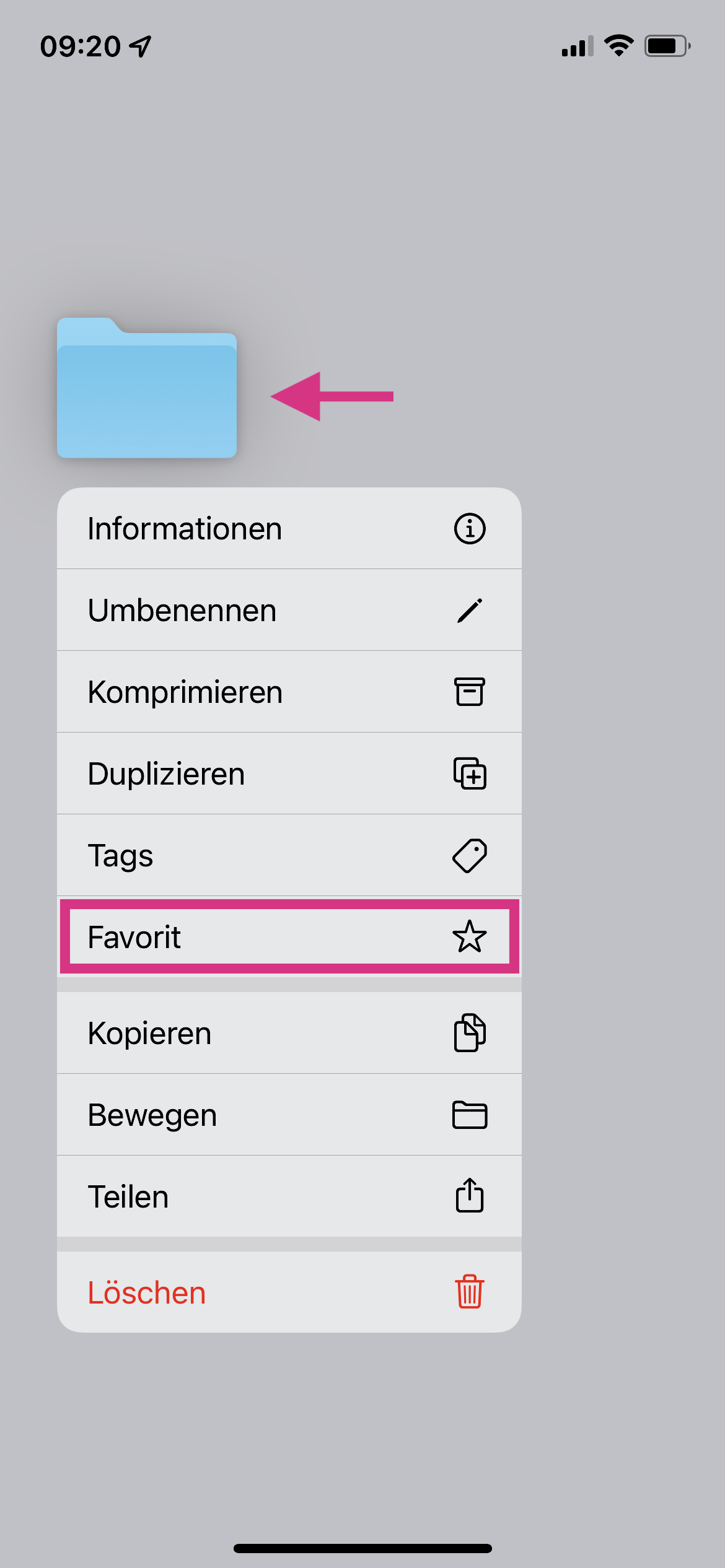This screenshot has height=1568, width=725.
Task: Tap the pencil rename icon
Action: 470,611
